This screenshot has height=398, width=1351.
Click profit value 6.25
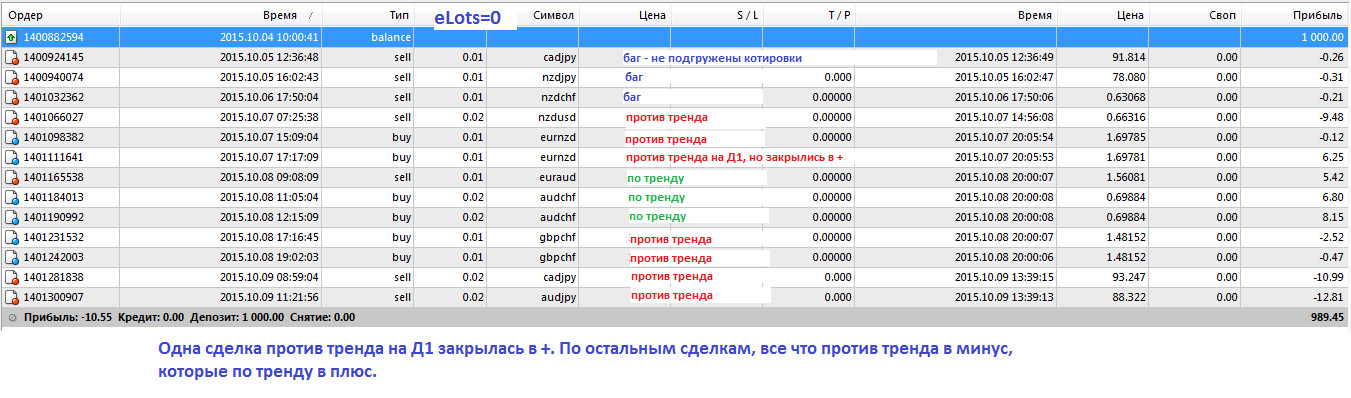[1333, 157]
